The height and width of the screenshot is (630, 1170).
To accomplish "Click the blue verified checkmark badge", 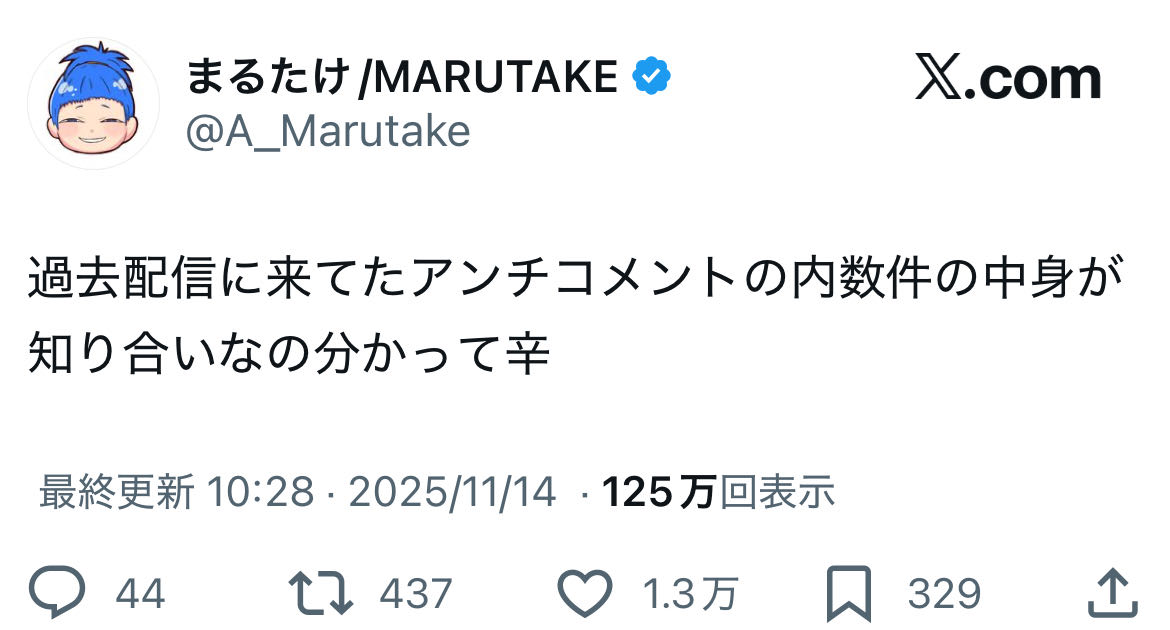I will [x=650, y=77].
